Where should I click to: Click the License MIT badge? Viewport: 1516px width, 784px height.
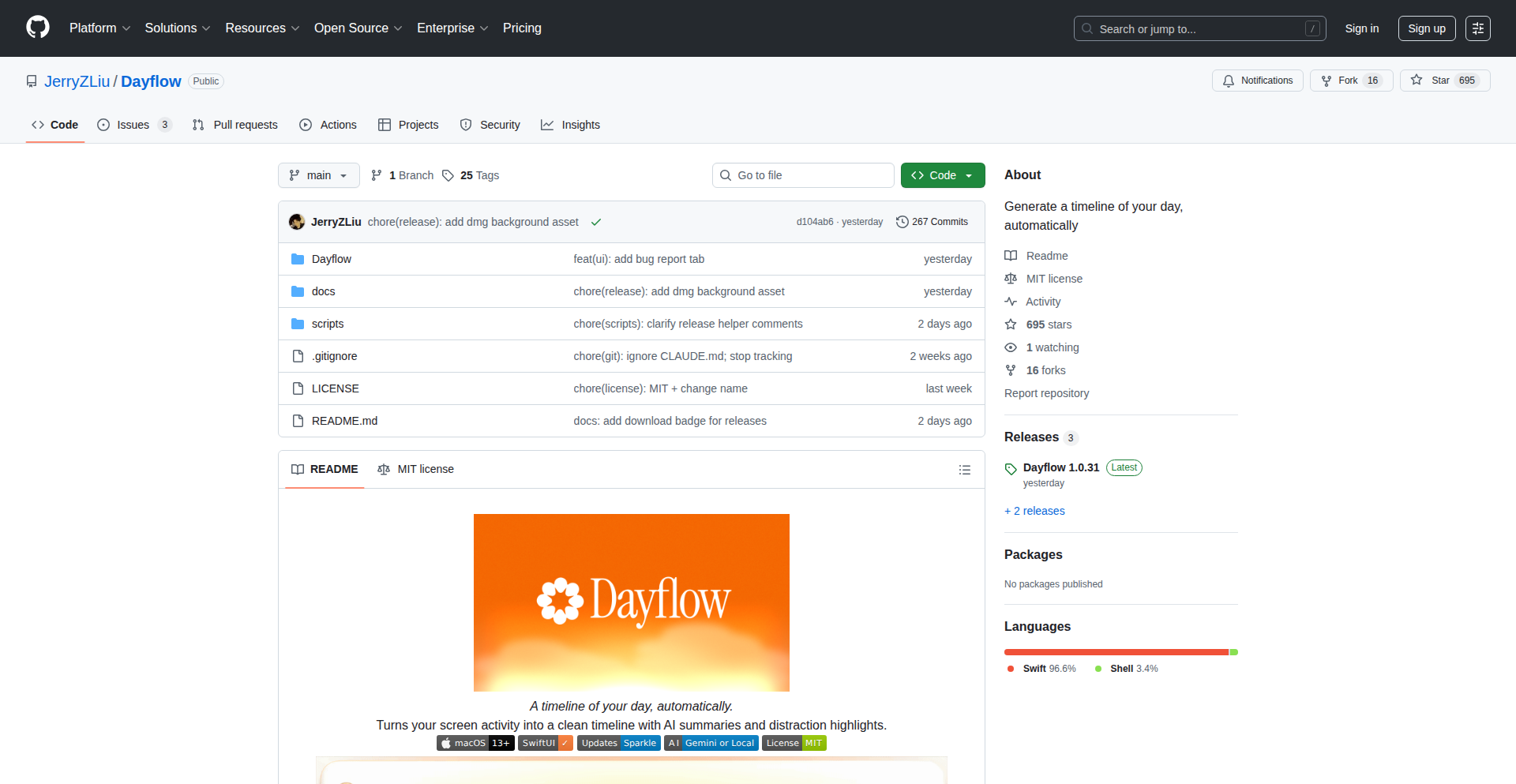pos(794,743)
